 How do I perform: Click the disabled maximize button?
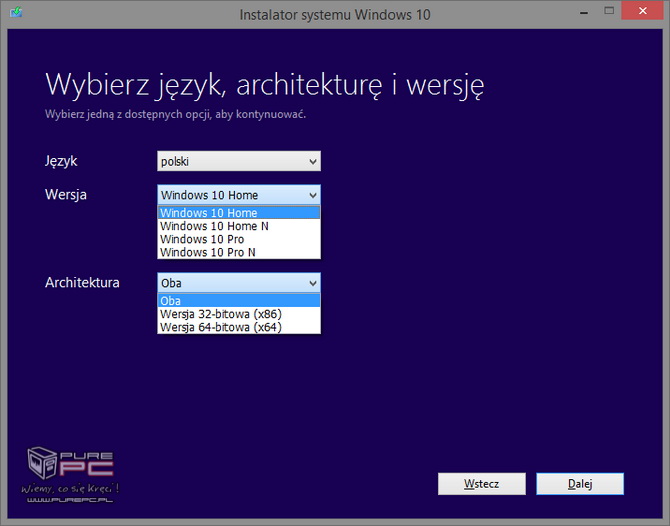(609, 11)
